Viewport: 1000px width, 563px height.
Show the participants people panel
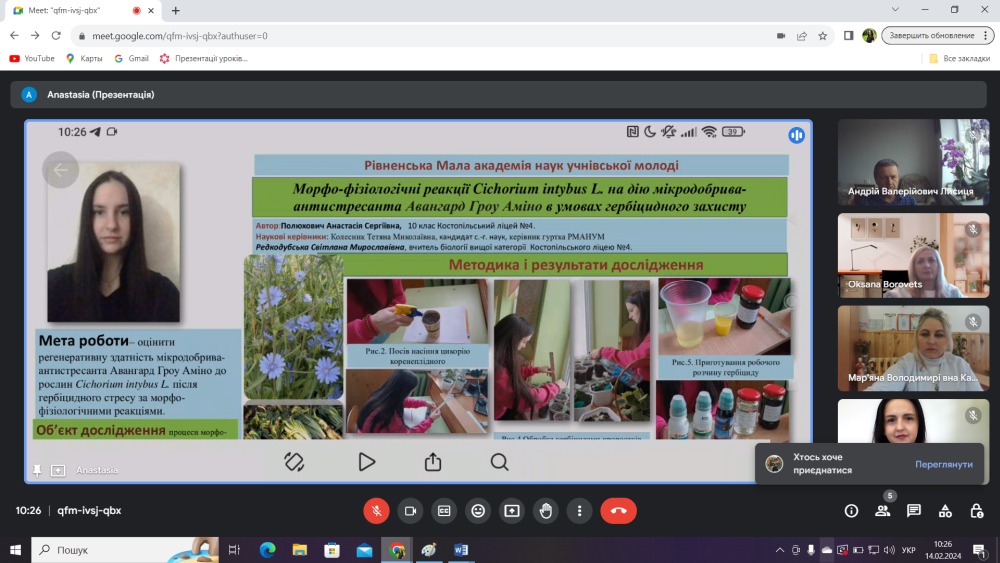(883, 511)
